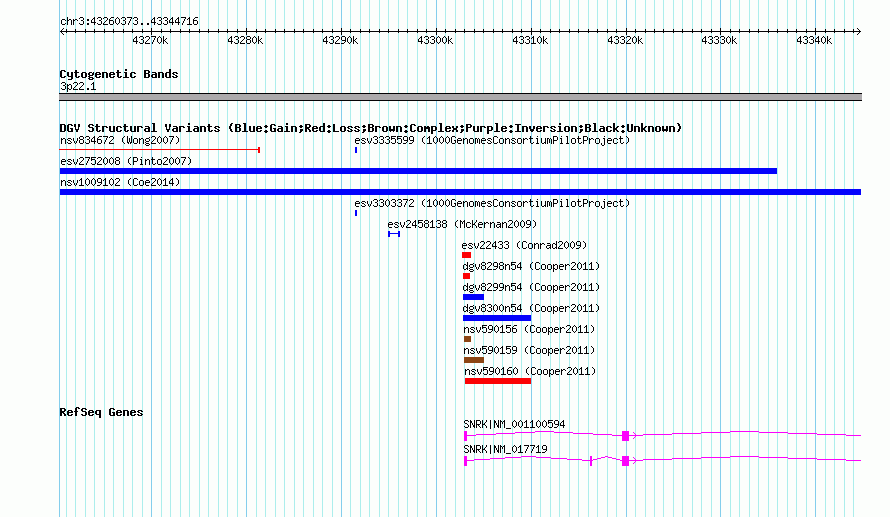Click the nsv834672 (Wong2007) label
Image resolution: width=890 pixels, height=517 pixels.
120,140
